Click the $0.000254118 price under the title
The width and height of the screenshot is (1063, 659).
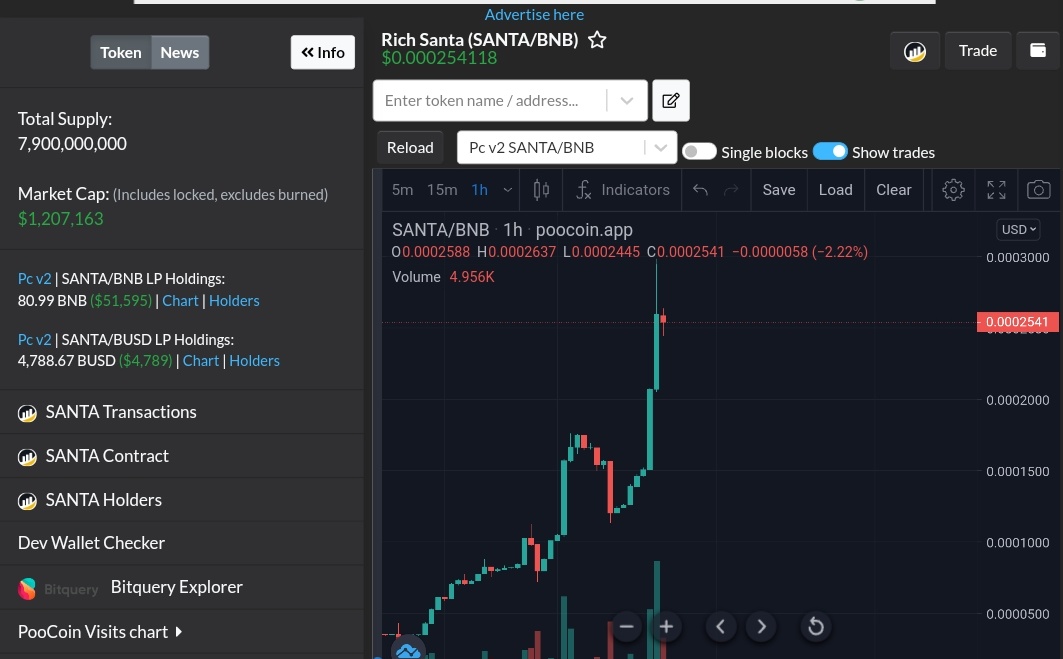click(x=439, y=58)
